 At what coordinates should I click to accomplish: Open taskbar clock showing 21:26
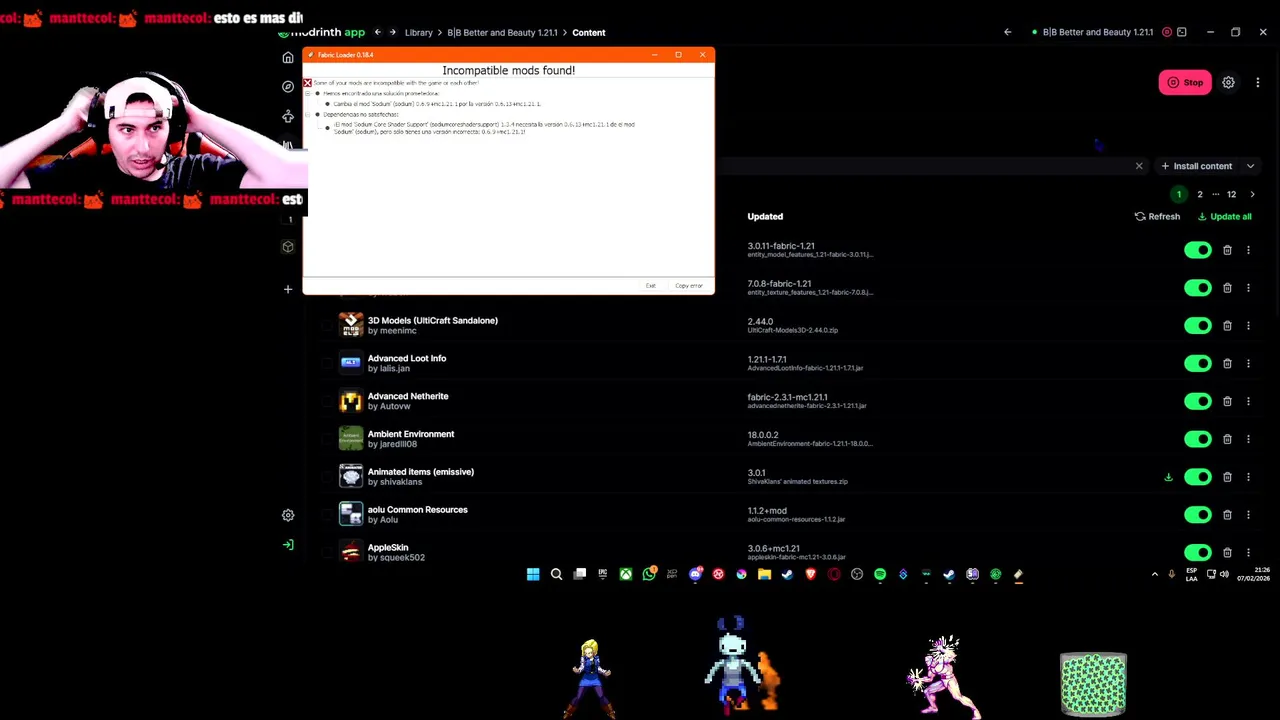pyautogui.click(x=1254, y=574)
